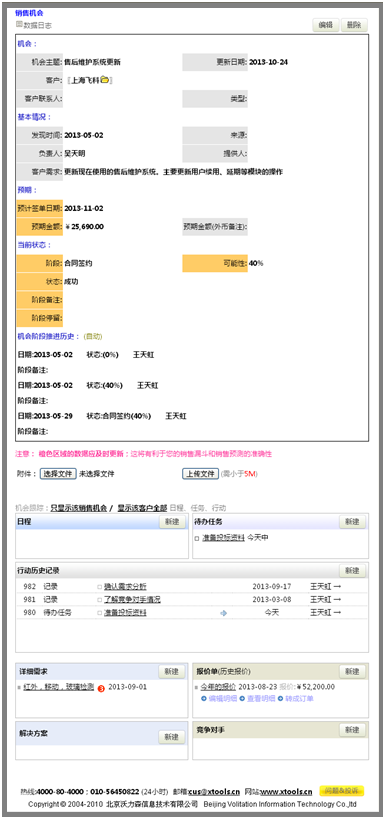The height and width of the screenshot is (819, 385).
Task: Click the date 2013-09-17 in row 982
Action: [272, 587]
